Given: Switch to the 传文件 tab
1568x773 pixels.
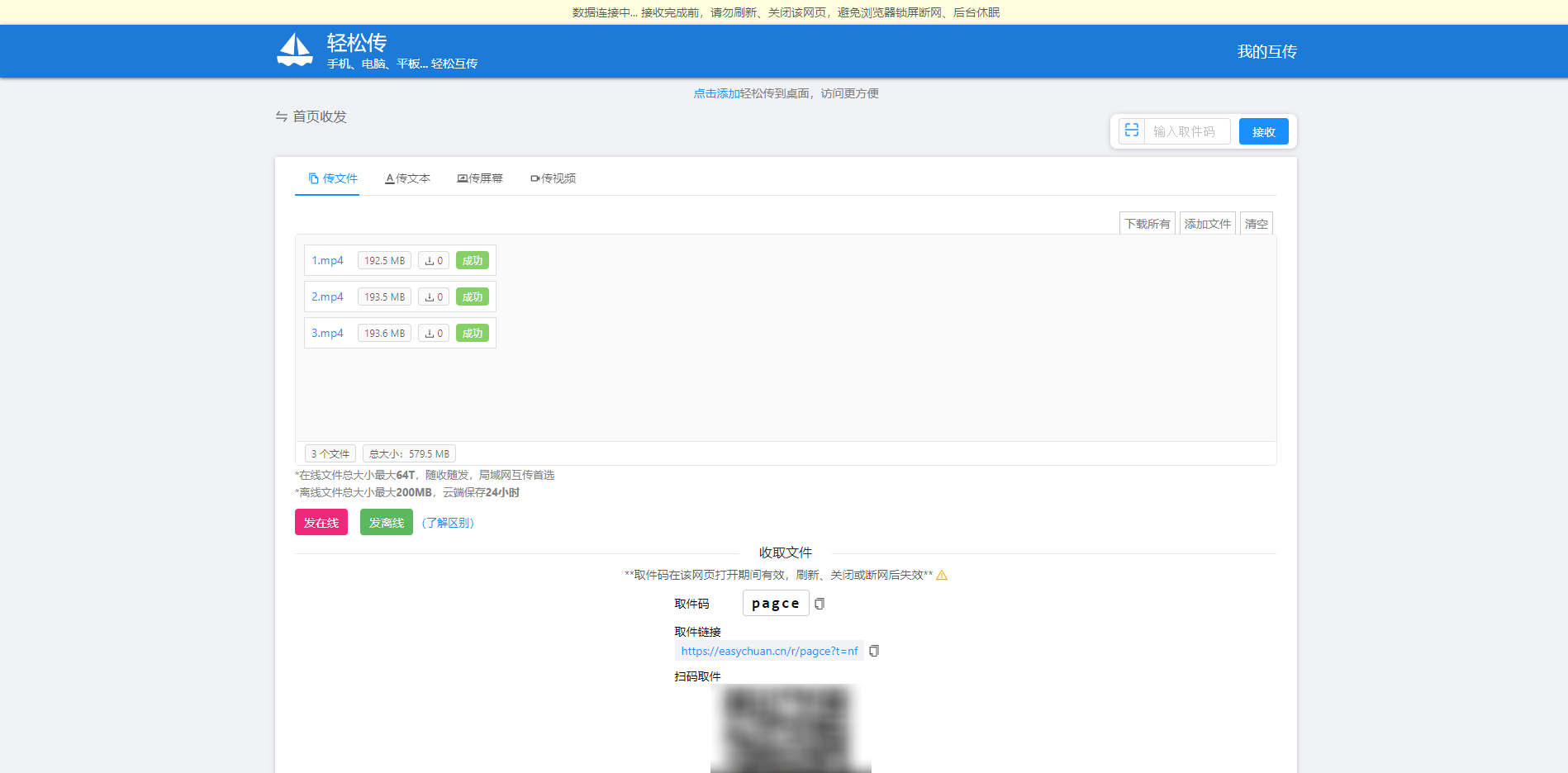Looking at the screenshot, I should click(x=333, y=178).
